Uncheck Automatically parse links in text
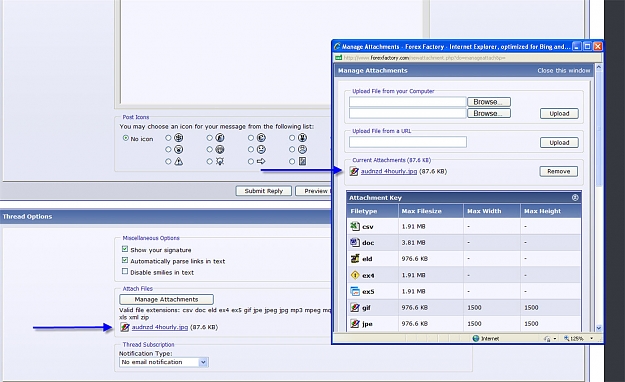Screen dimensions: 625x382 [x=125, y=260]
